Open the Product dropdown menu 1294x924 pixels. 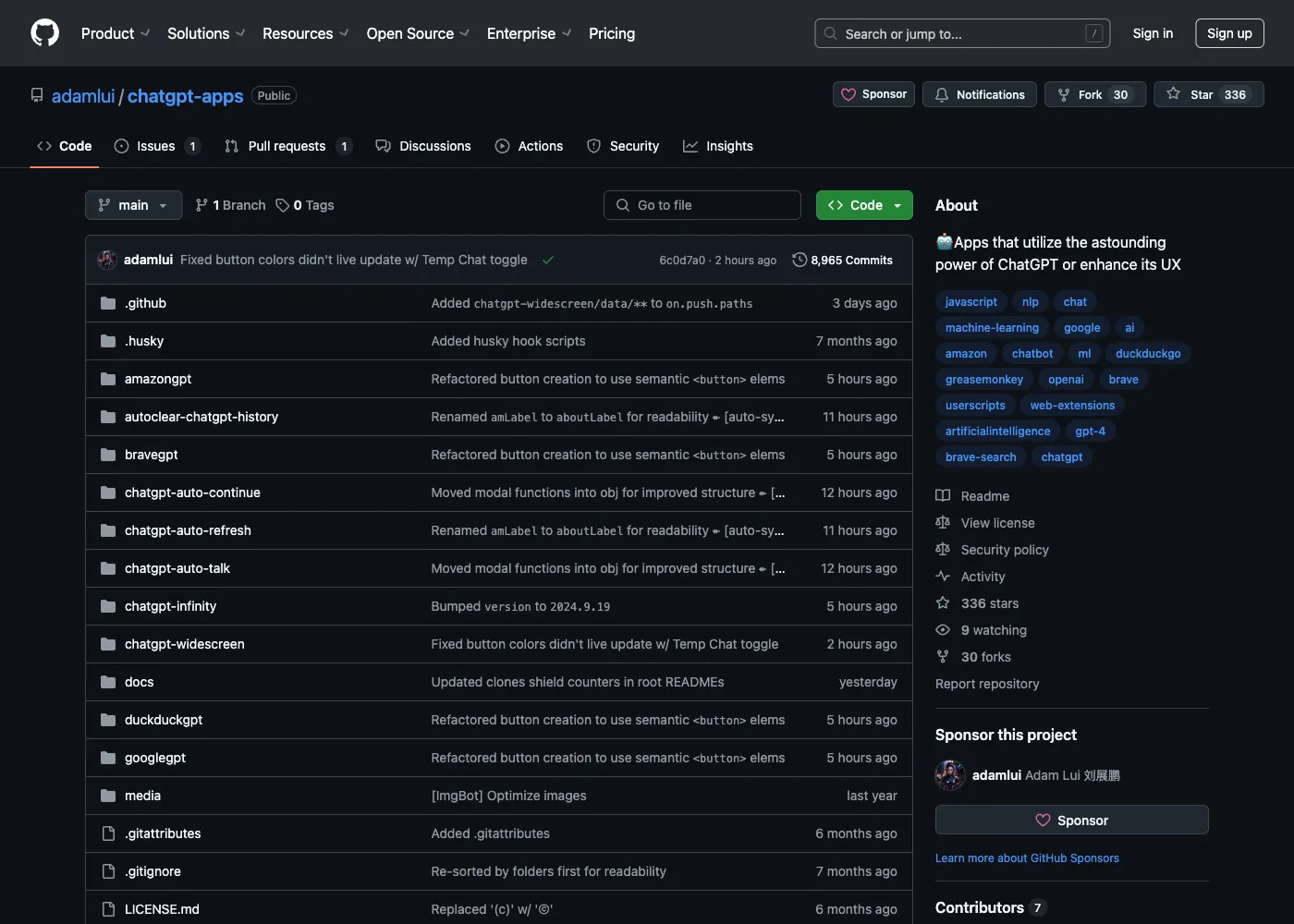click(x=116, y=33)
